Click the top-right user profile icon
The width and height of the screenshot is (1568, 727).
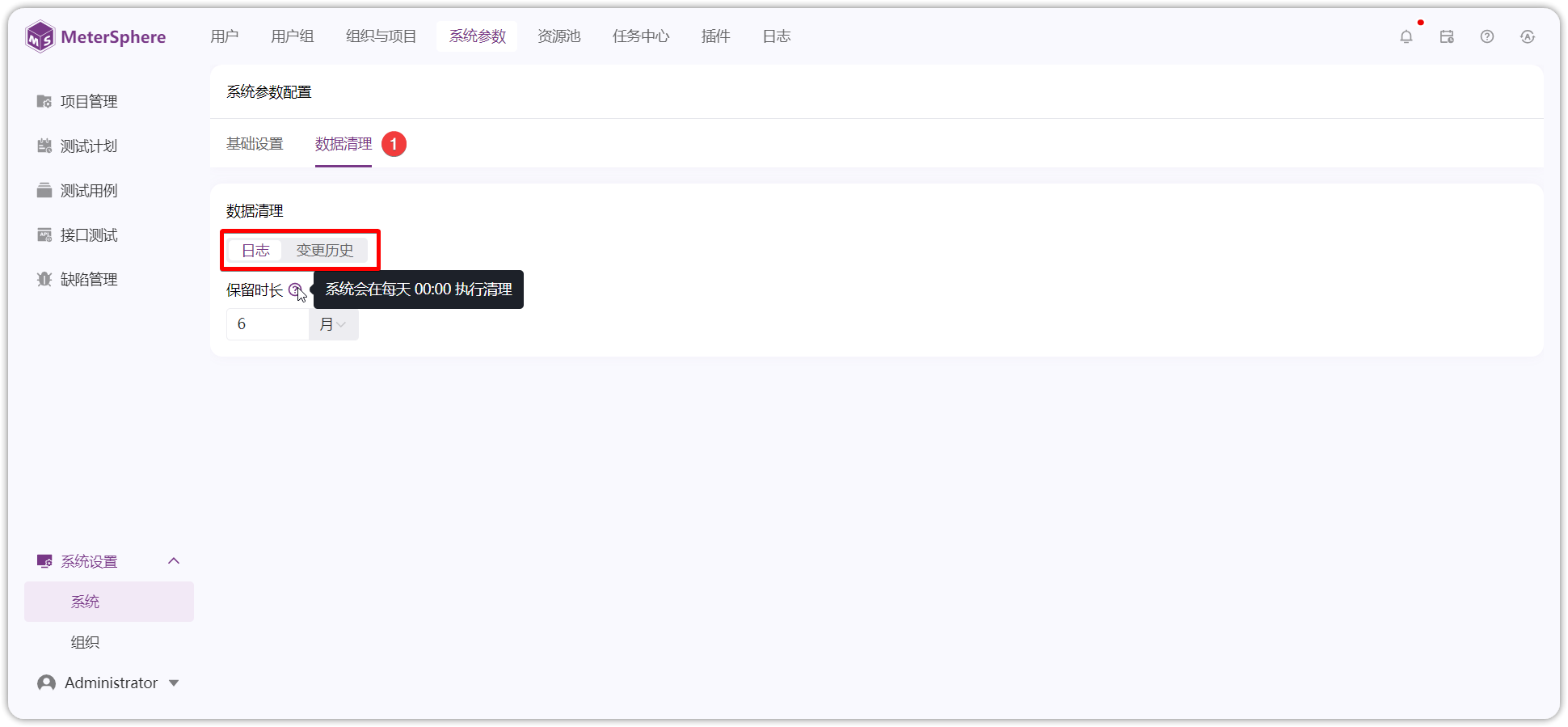pos(1528,36)
